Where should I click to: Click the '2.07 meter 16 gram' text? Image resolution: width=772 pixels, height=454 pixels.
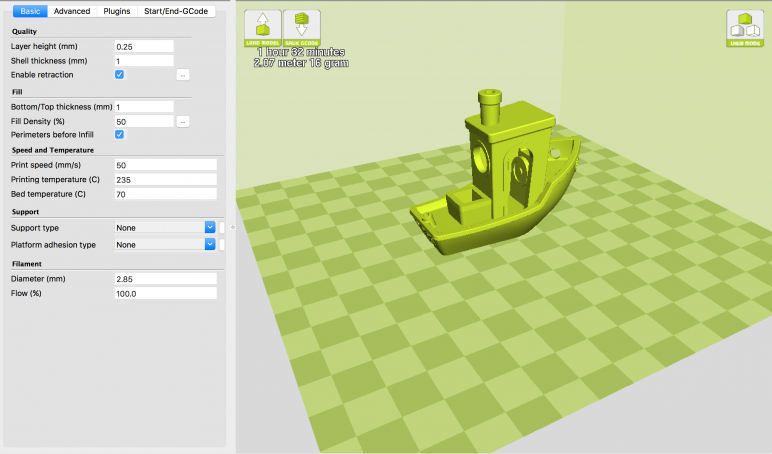coord(301,63)
